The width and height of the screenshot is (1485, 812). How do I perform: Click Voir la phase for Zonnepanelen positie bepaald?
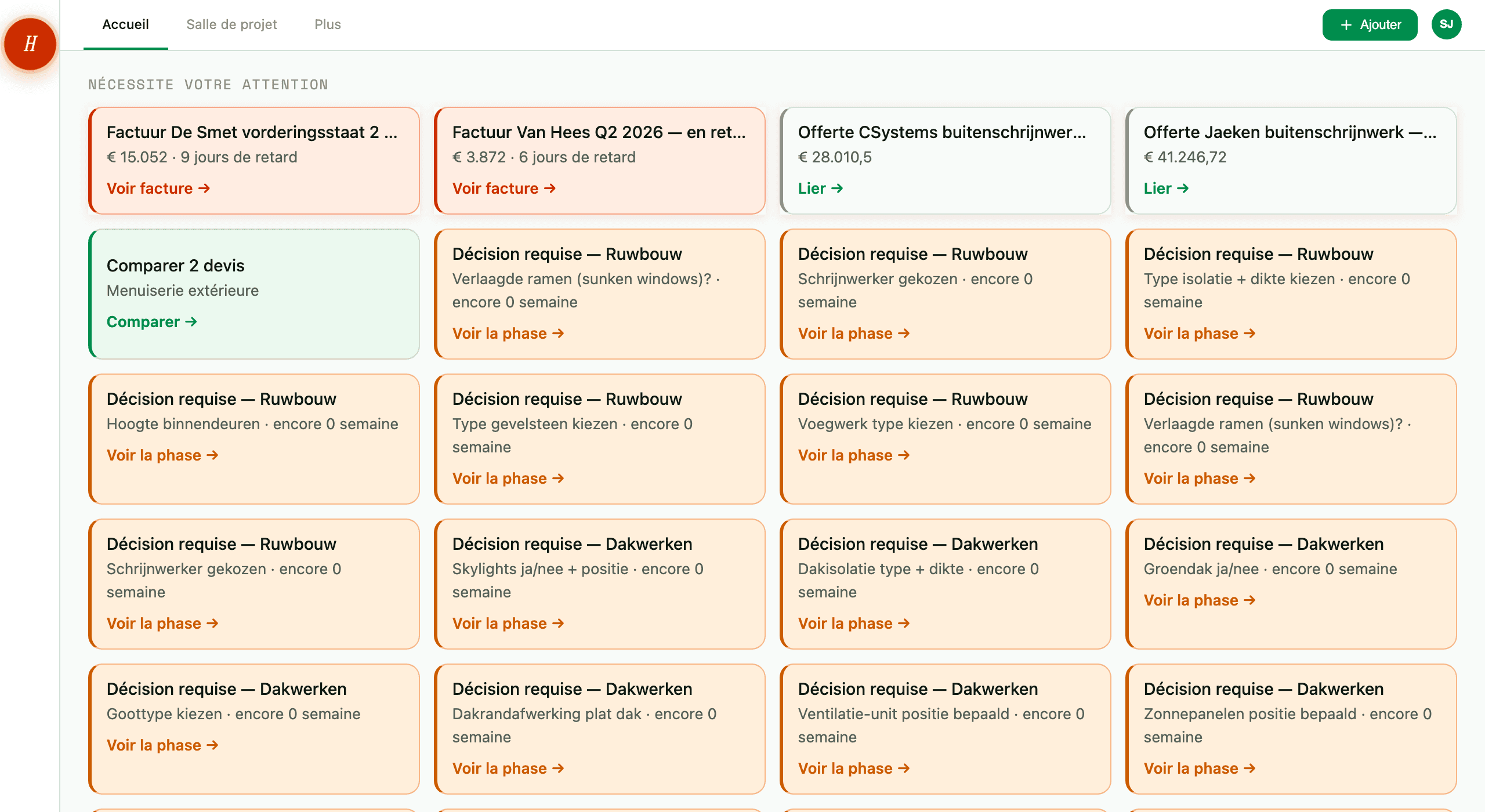pos(1200,768)
